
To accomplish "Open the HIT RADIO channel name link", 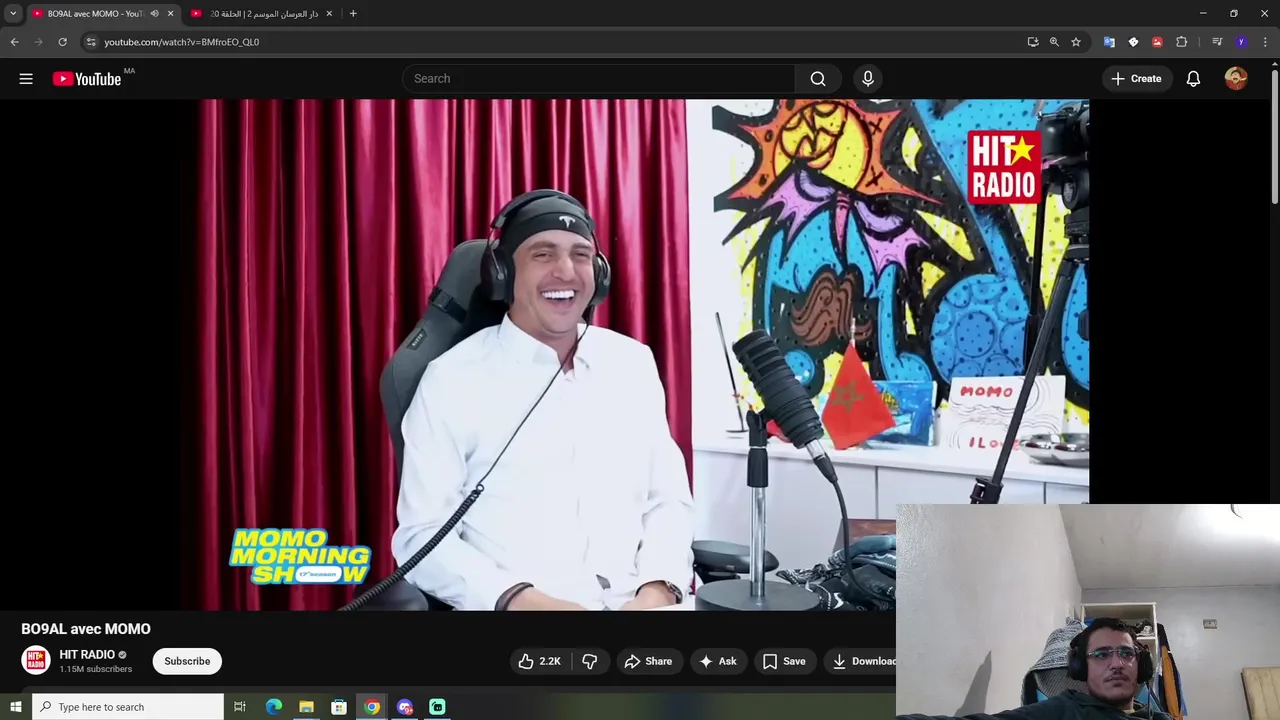I will click(87, 655).
